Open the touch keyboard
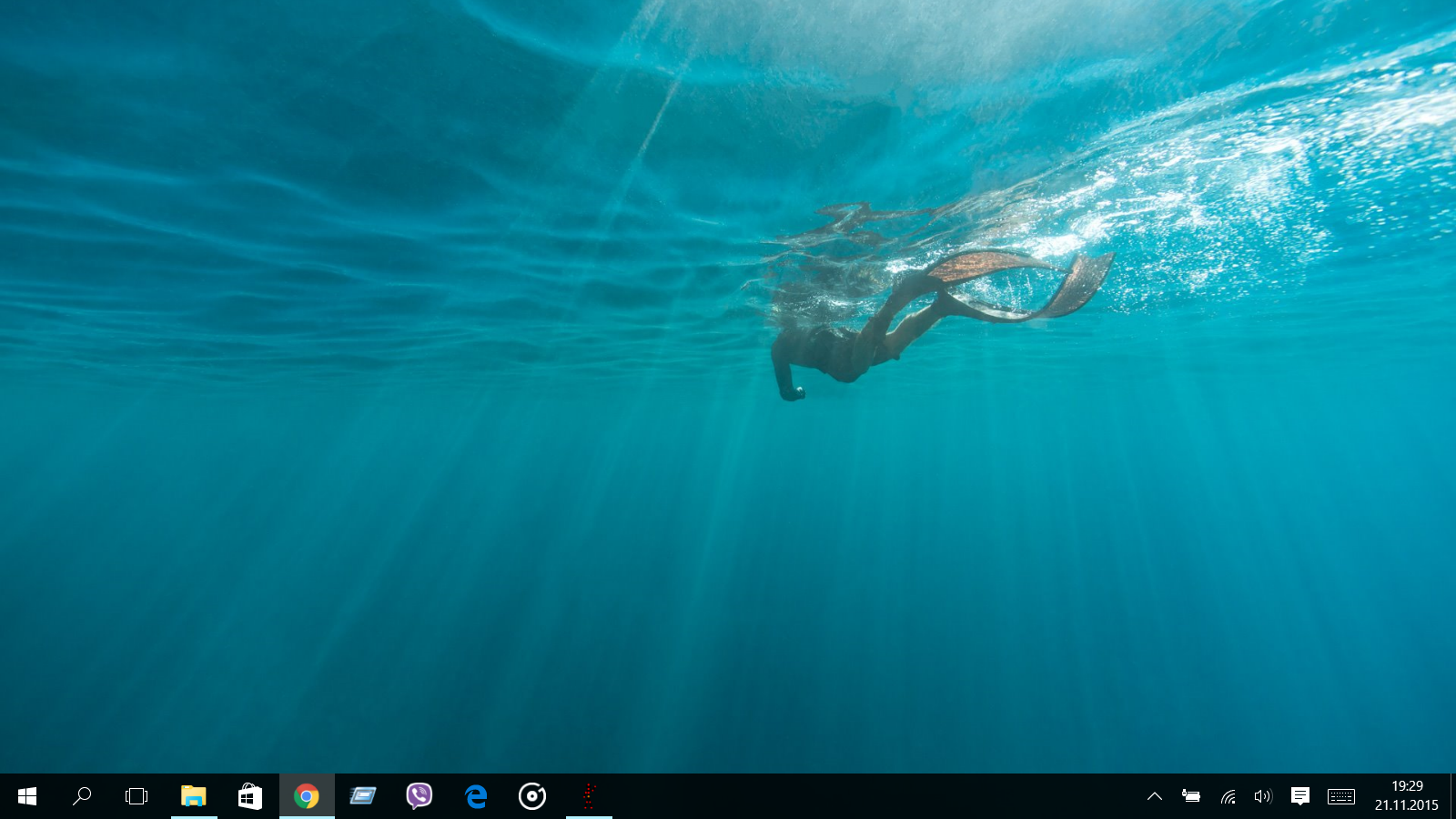Viewport: 1456px width, 819px height. click(1341, 796)
